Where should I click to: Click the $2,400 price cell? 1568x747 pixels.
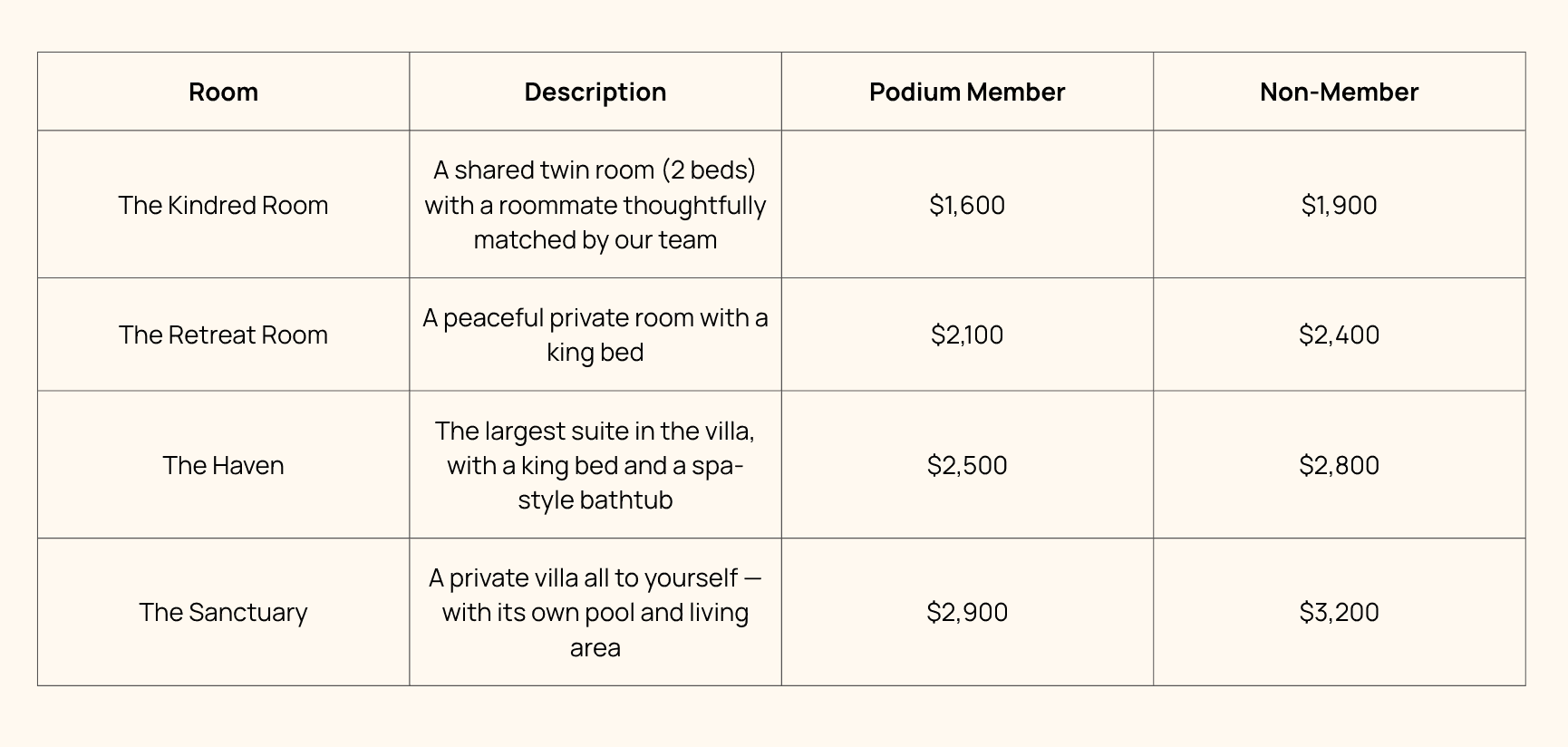coord(1339,335)
